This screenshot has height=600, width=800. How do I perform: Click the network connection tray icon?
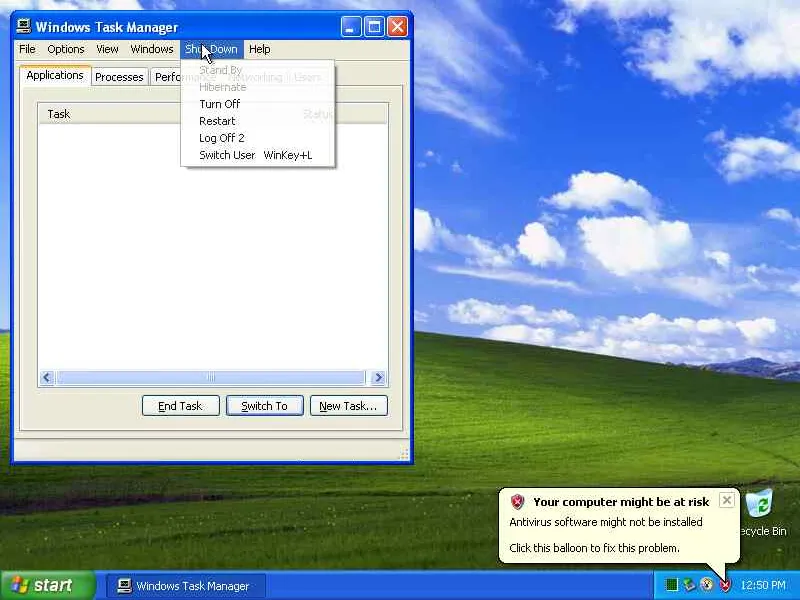point(689,585)
